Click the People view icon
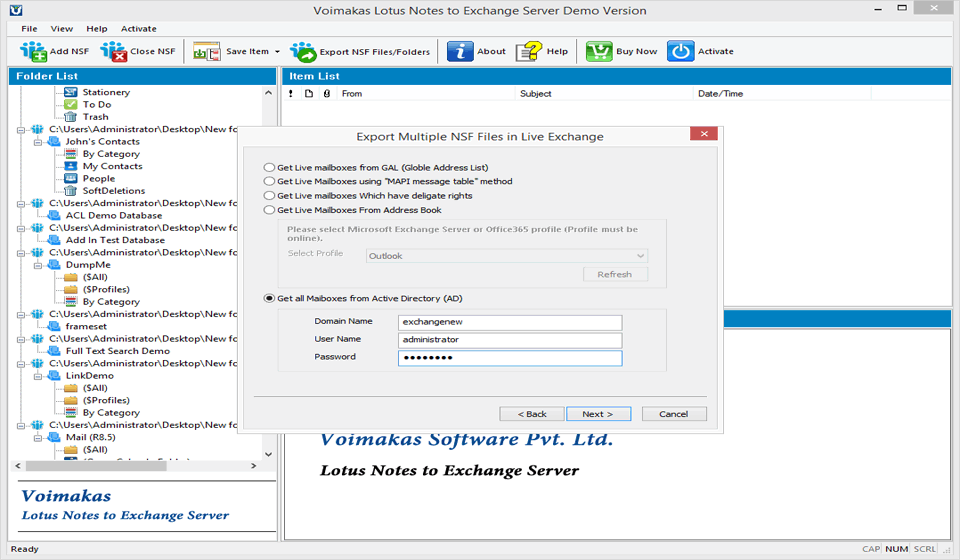This screenshot has width=960, height=560. (x=71, y=178)
